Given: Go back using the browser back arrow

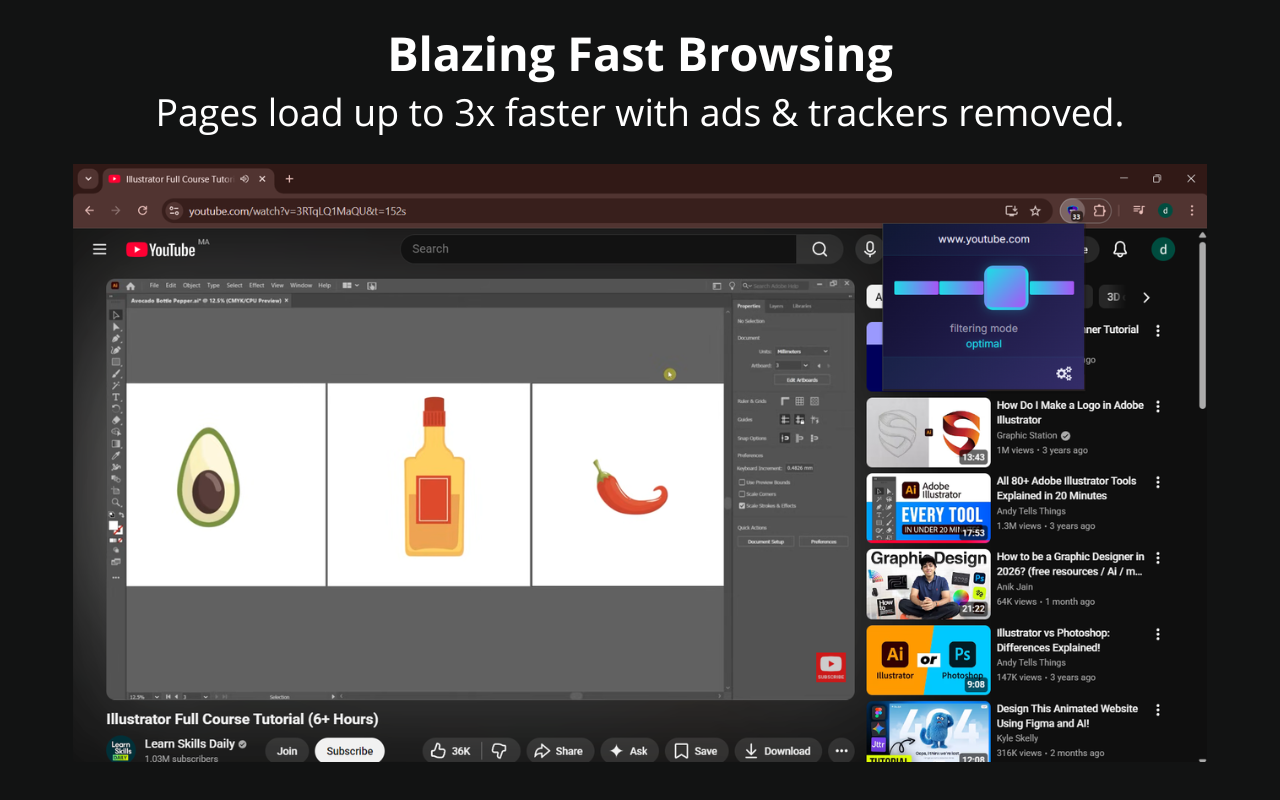Looking at the screenshot, I should pyautogui.click(x=89, y=211).
